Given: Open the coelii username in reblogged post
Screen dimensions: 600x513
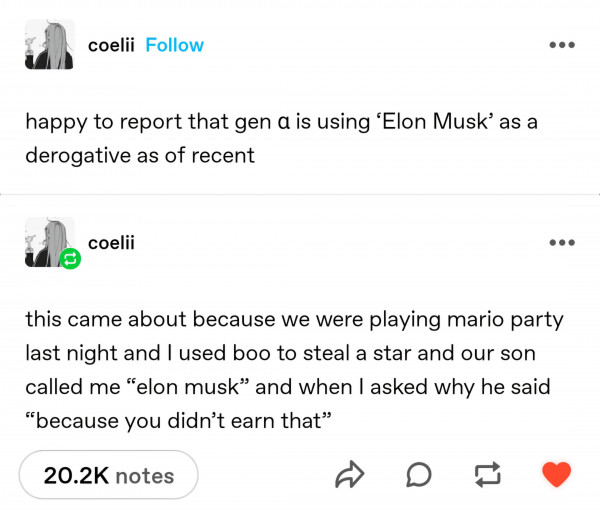Looking at the screenshot, I should point(111,243).
